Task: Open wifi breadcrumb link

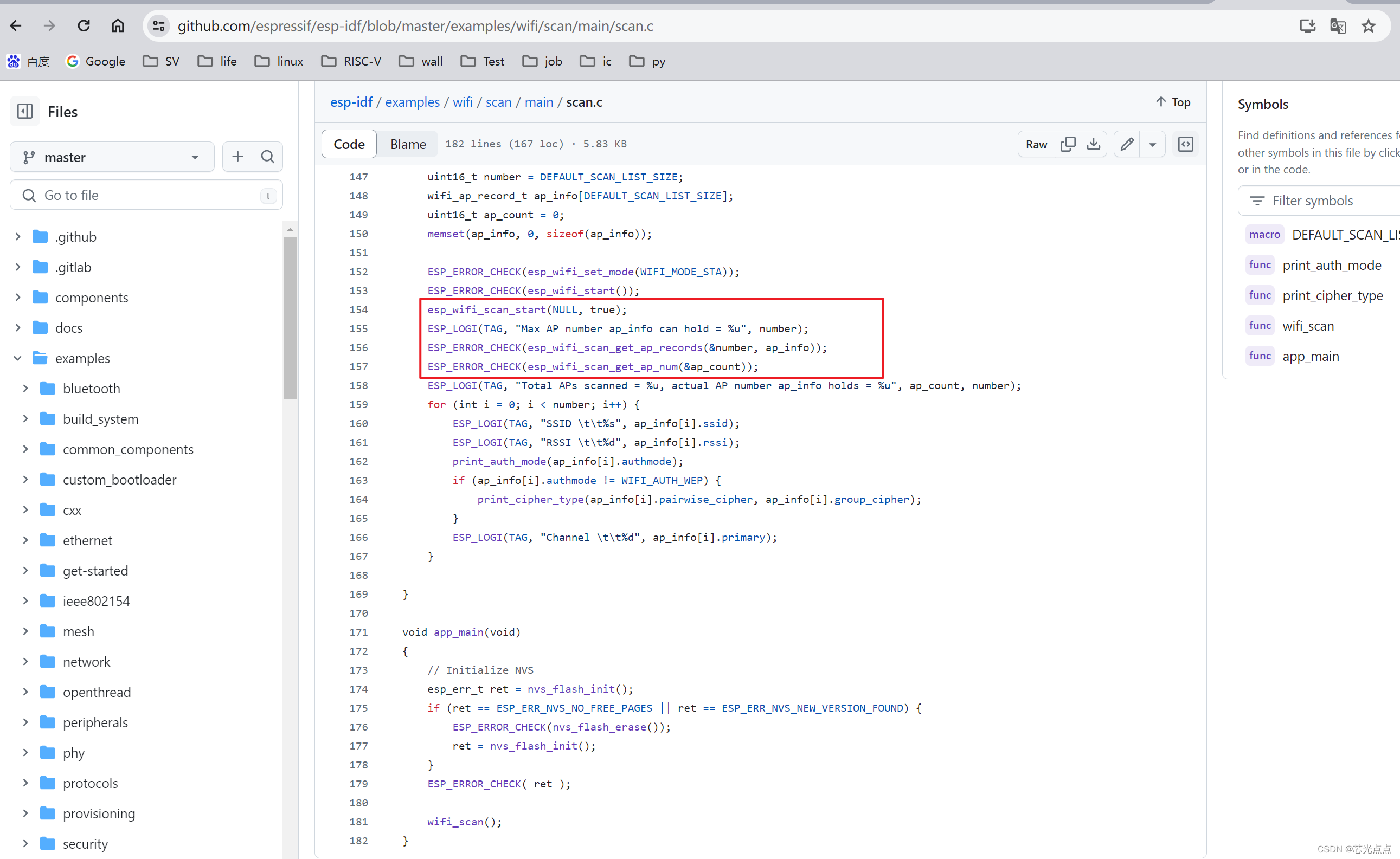Action: 462,102
